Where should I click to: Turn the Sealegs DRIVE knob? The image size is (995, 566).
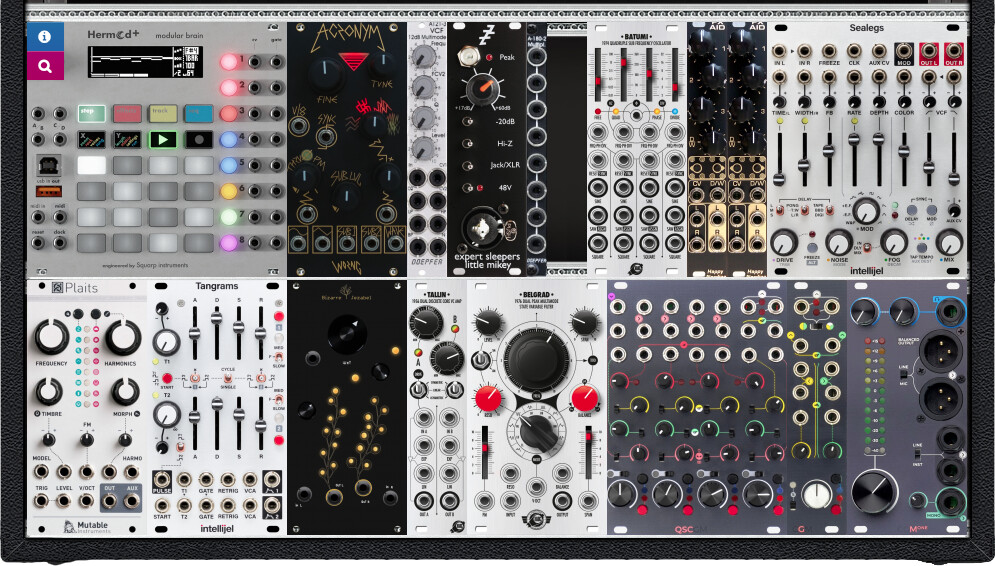pyautogui.click(x=784, y=242)
